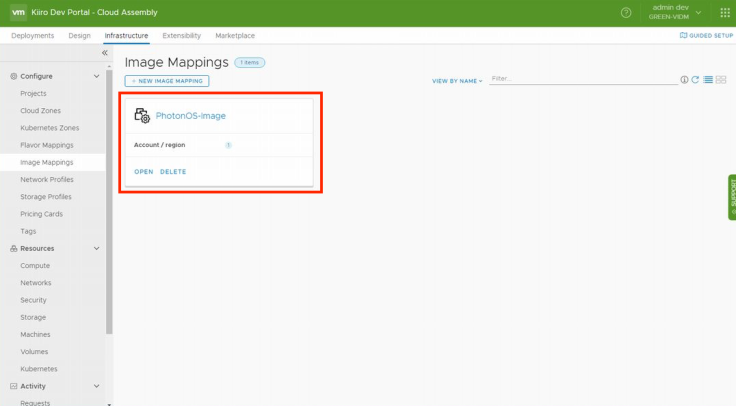Go to the Extensibility tab

click(x=182, y=36)
